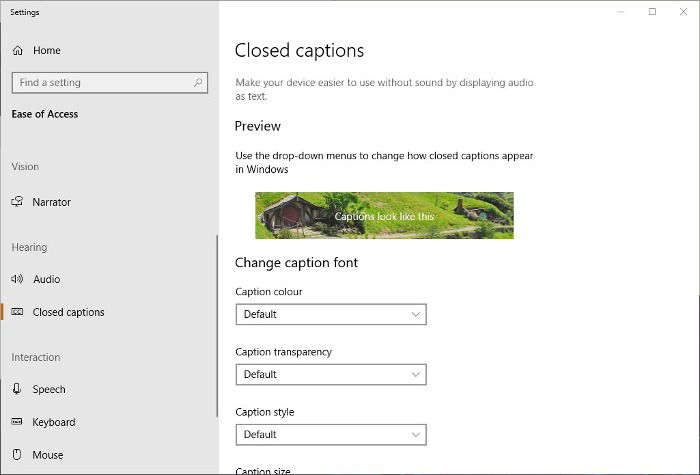The width and height of the screenshot is (700, 475).
Task: Click the captions preview image
Action: click(x=384, y=215)
